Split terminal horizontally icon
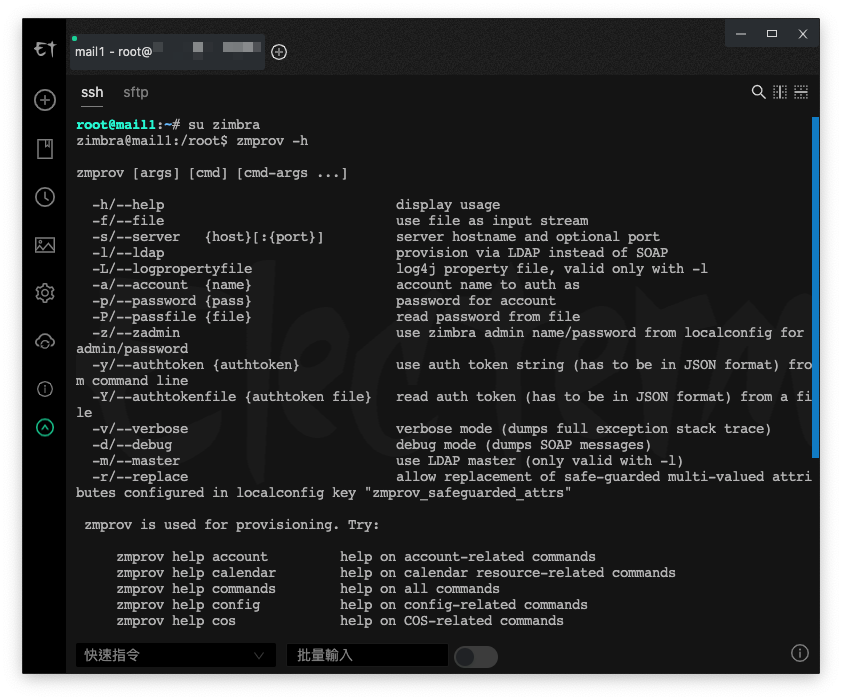 click(x=801, y=92)
